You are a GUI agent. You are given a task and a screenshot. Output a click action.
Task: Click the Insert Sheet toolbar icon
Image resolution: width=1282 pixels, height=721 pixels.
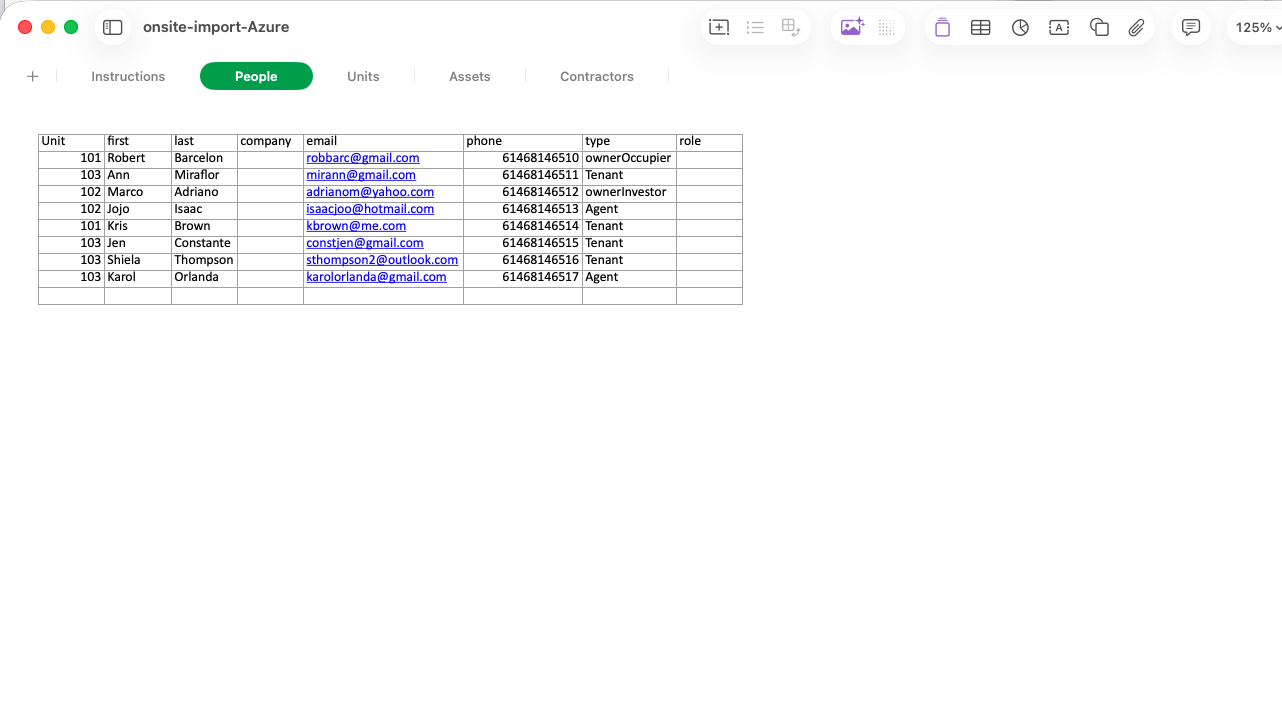coord(719,28)
